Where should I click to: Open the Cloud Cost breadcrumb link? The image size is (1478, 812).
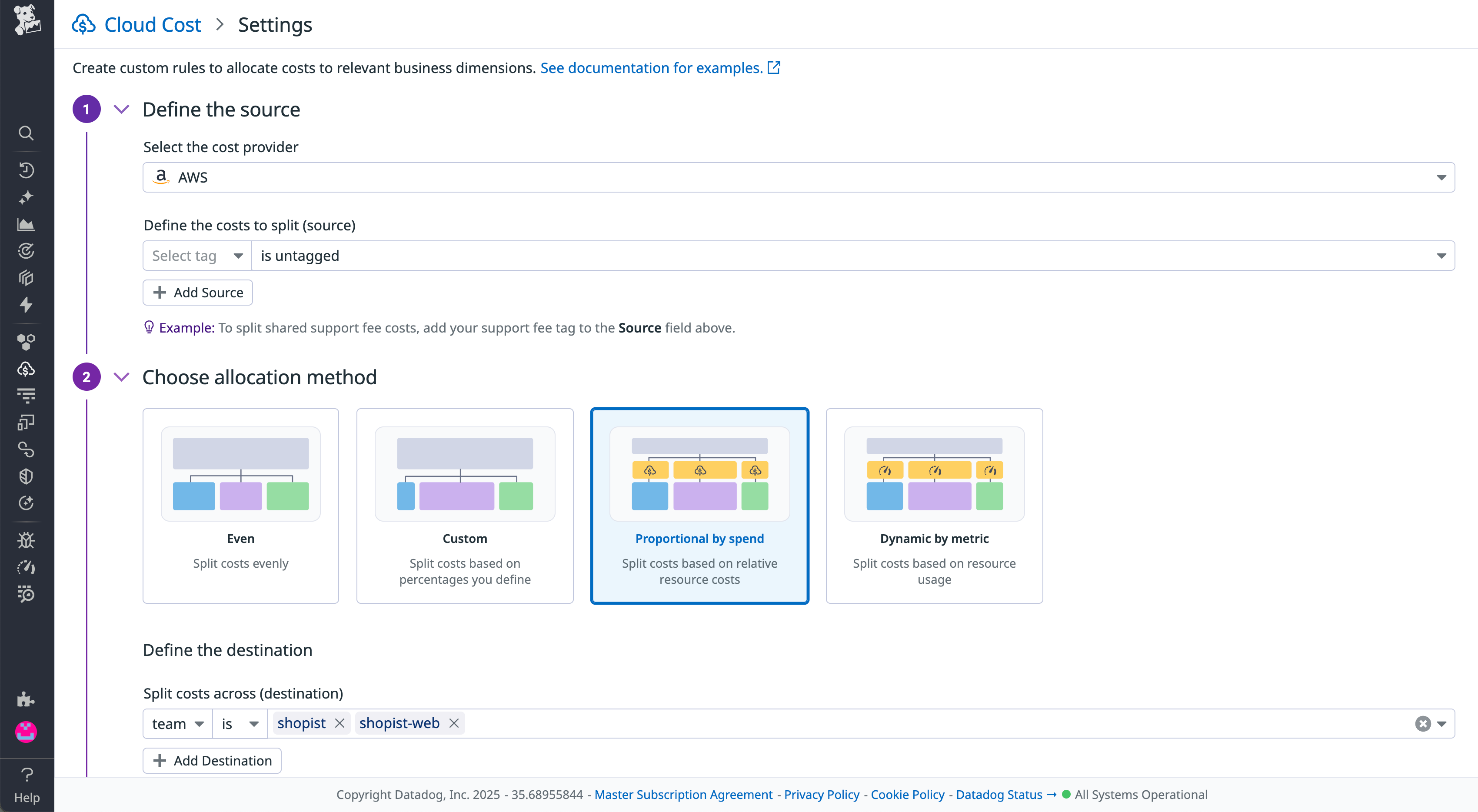click(152, 24)
